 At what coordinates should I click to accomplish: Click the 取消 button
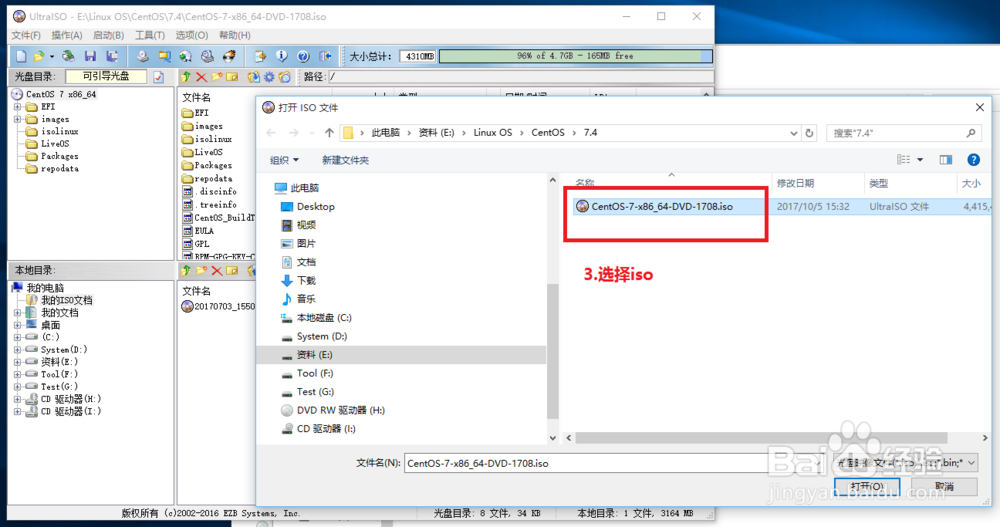click(x=945, y=487)
